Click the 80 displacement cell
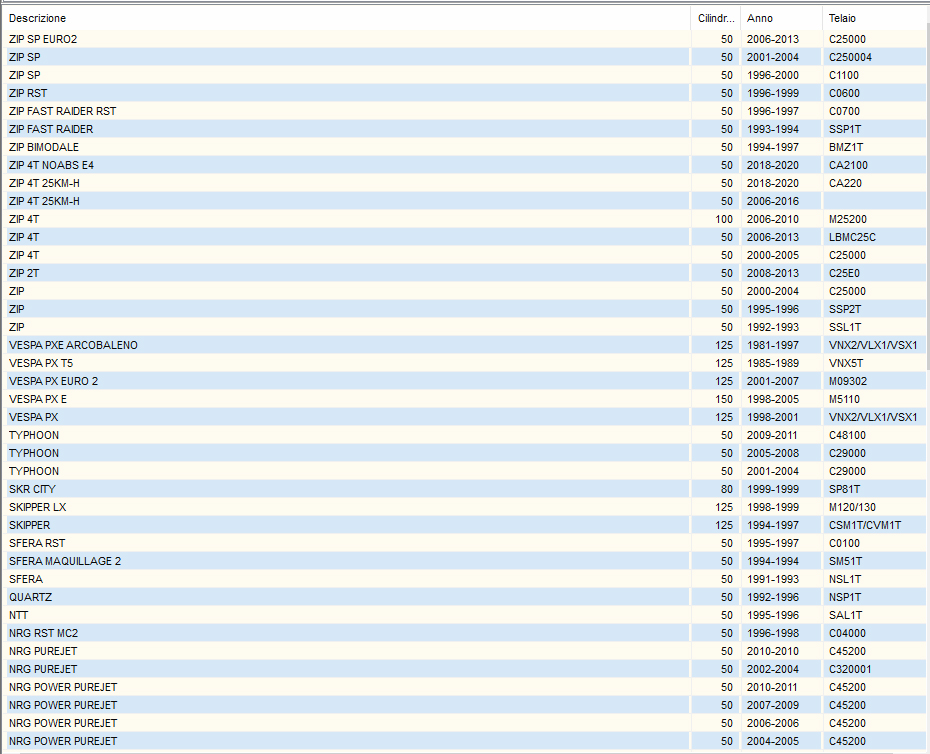This screenshot has height=754, width=930. pos(716,489)
